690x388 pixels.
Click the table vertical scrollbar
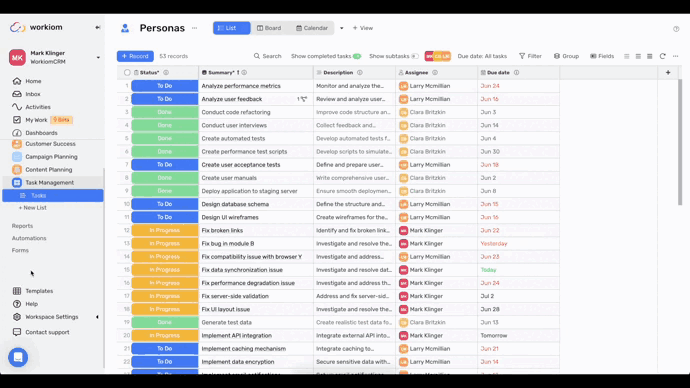(679, 142)
